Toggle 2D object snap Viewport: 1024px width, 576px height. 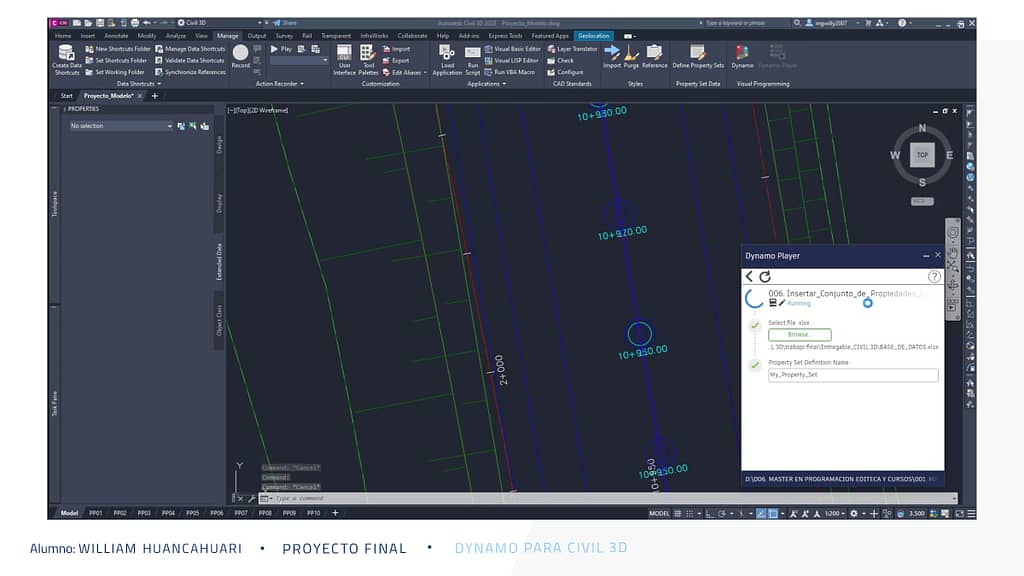point(773,514)
